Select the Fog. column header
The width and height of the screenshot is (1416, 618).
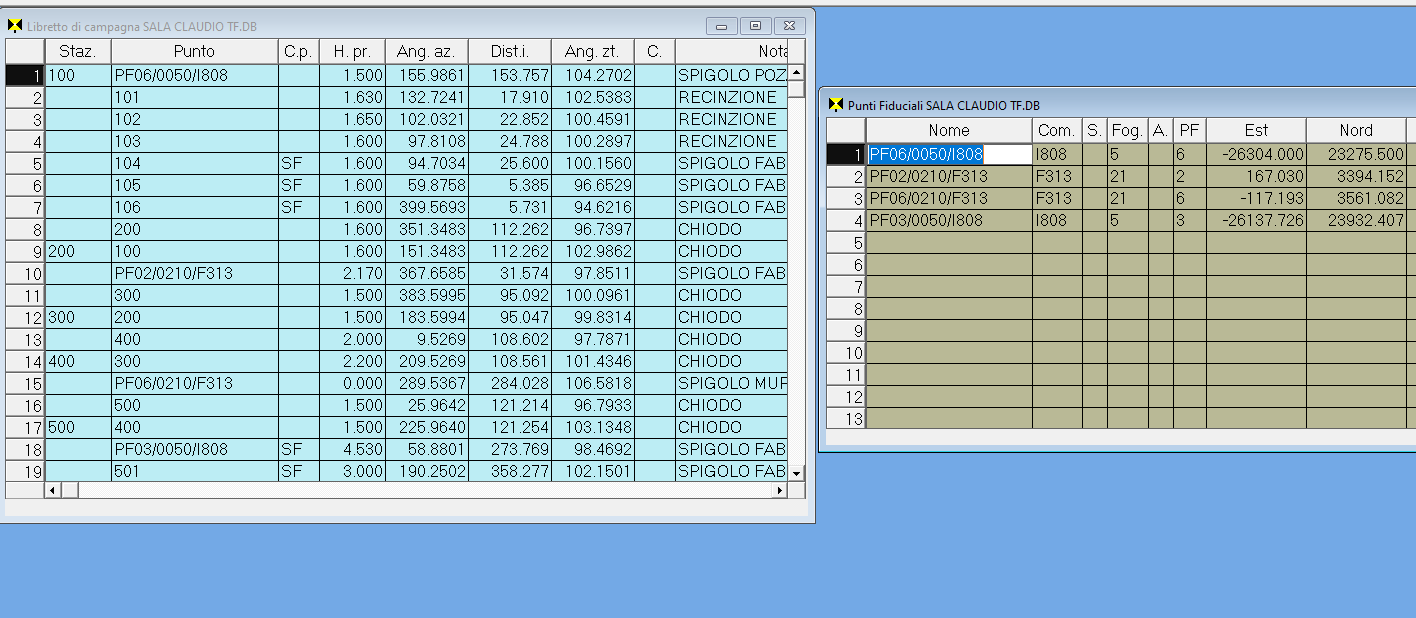pyautogui.click(x=1127, y=130)
